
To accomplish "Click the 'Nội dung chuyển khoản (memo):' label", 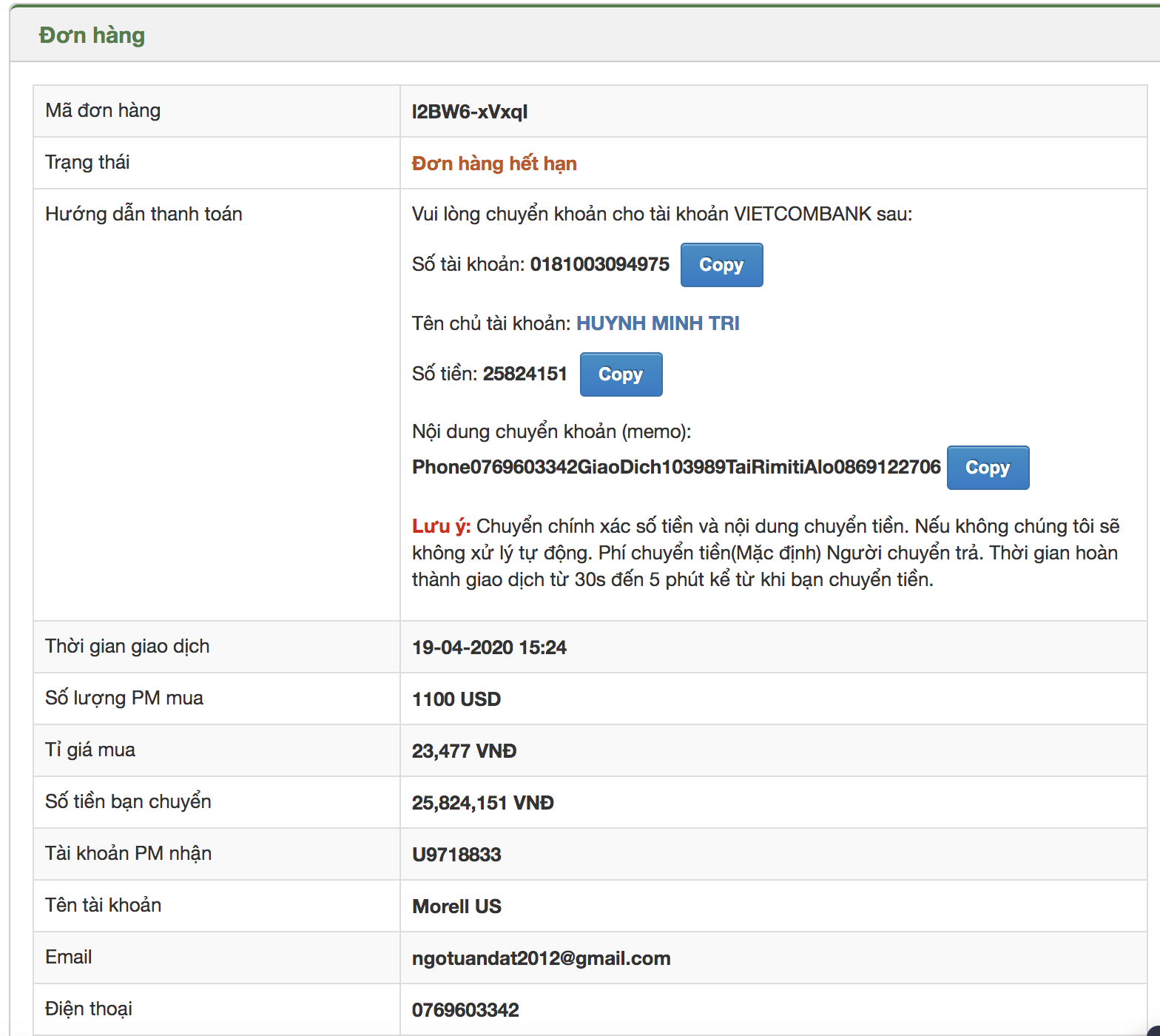I will pos(552,431).
